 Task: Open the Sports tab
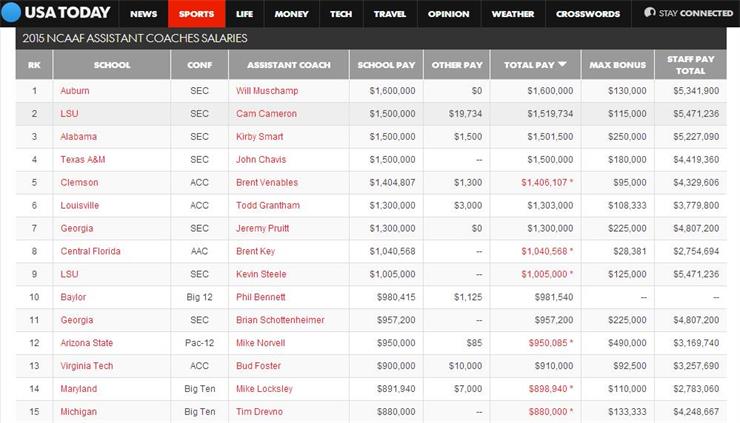(196, 14)
